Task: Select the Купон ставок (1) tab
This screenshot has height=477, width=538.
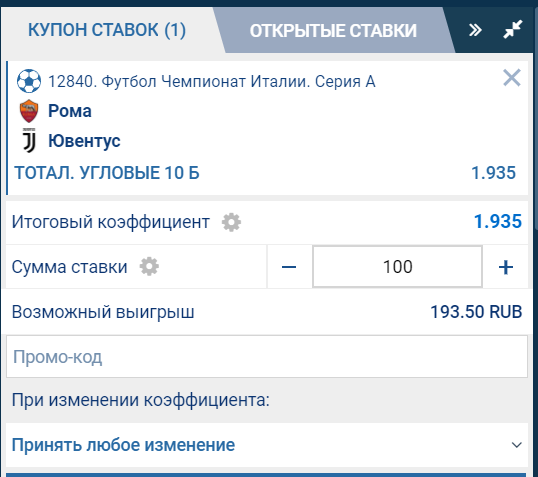Action: tap(107, 30)
